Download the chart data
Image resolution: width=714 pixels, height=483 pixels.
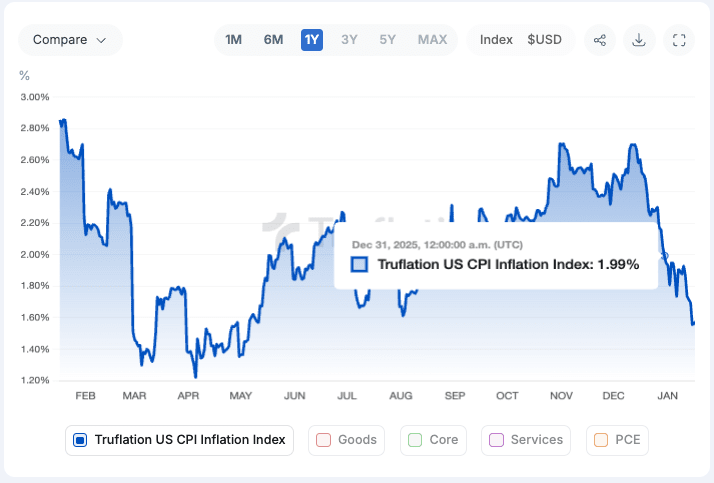coord(639,40)
